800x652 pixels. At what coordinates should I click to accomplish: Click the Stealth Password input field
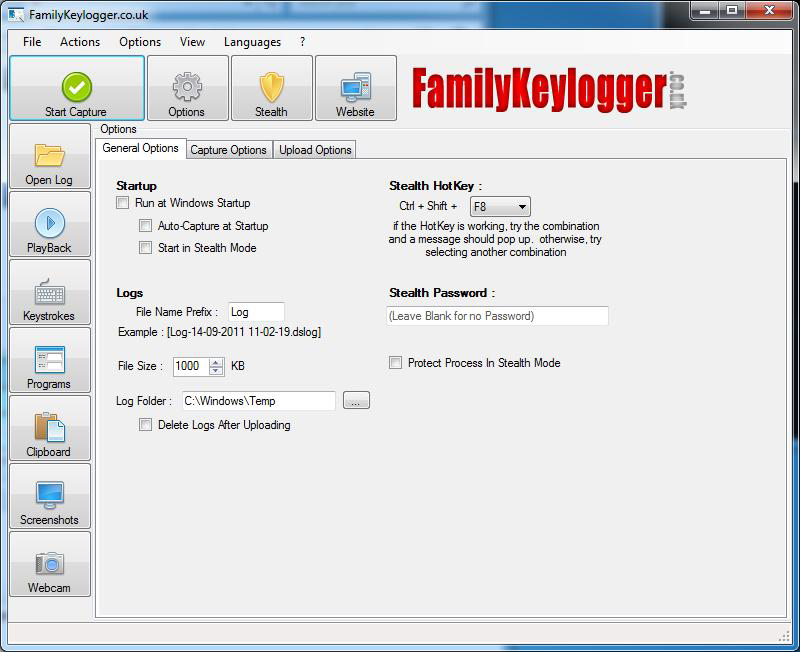497,316
